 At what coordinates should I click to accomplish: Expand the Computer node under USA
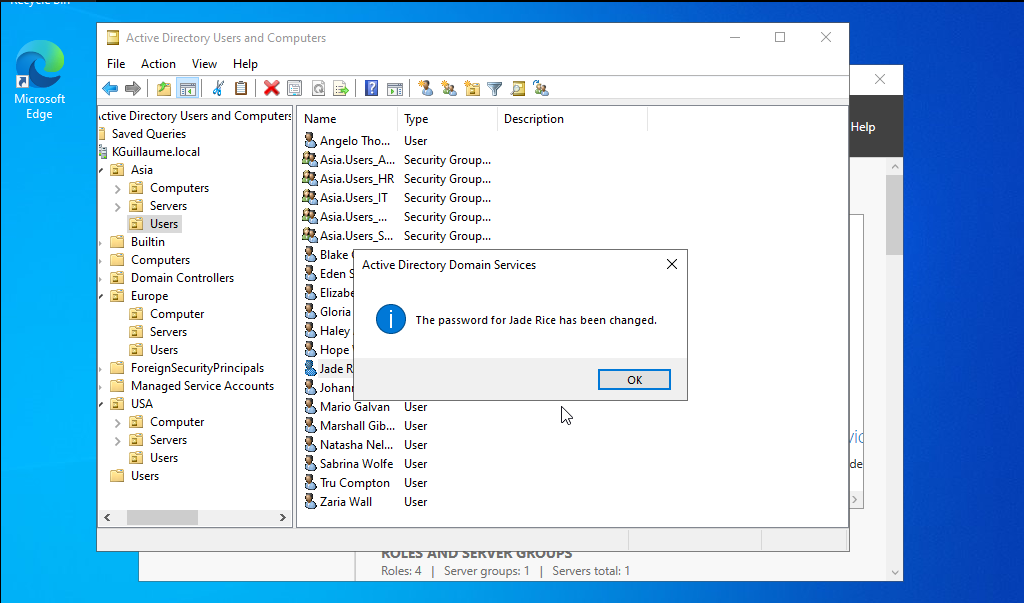tap(118, 422)
